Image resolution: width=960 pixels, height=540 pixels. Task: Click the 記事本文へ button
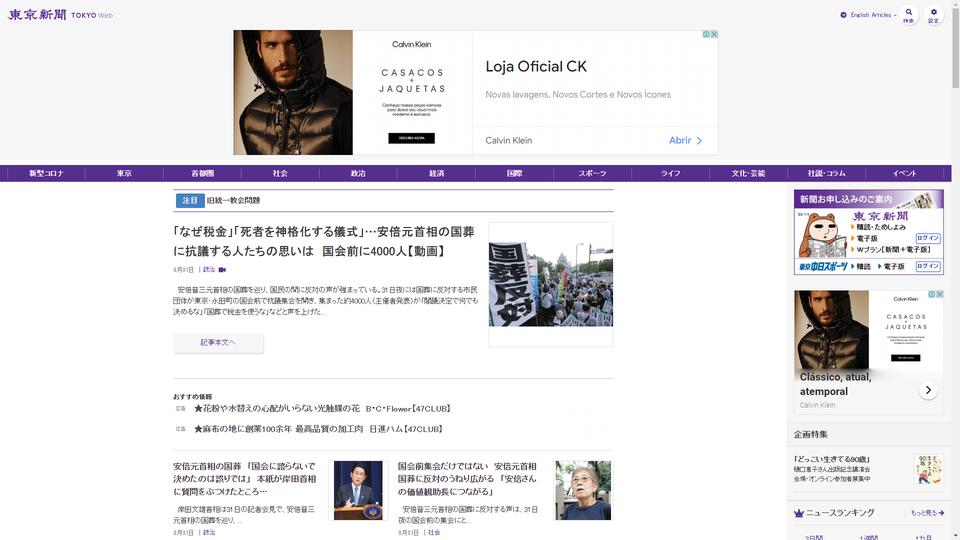click(x=218, y=343)
